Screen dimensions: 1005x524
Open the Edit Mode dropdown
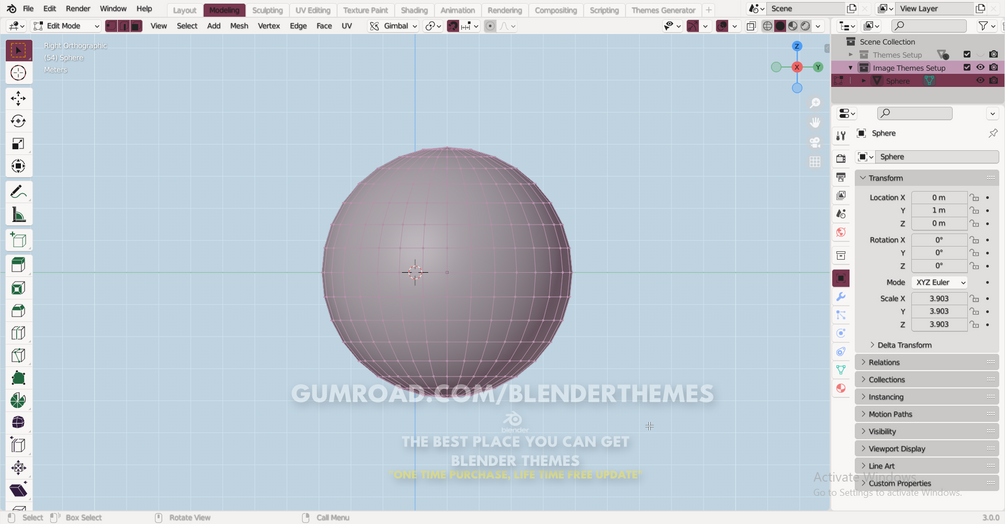(66, 26)
